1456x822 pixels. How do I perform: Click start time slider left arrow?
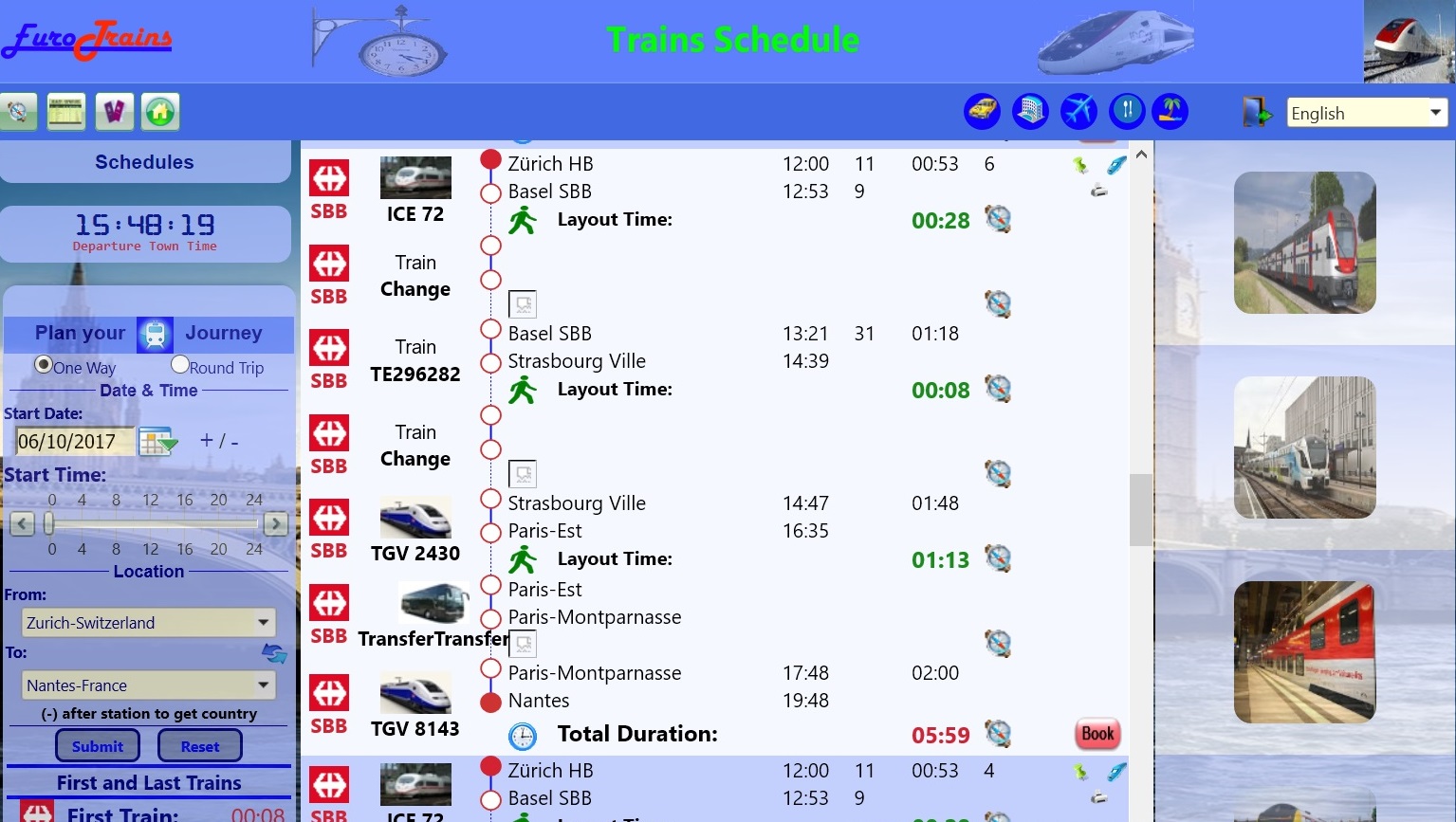point(23,523)
